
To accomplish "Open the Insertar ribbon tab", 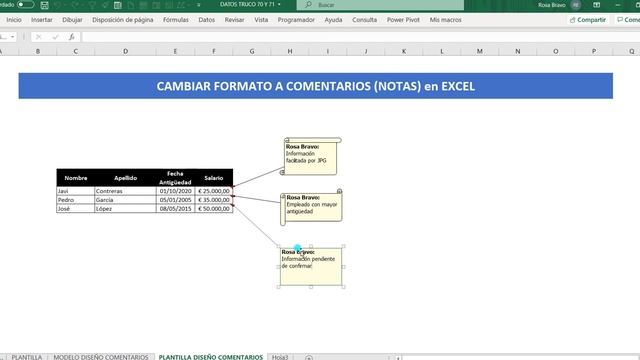I will pos(42,20).
